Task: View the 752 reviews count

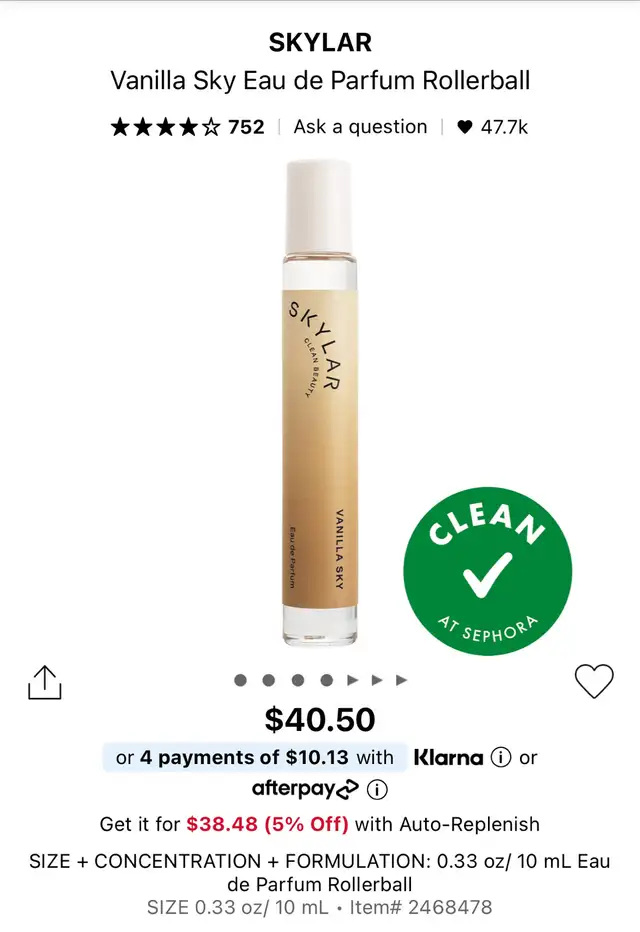Action: click(x=246, y=127)
